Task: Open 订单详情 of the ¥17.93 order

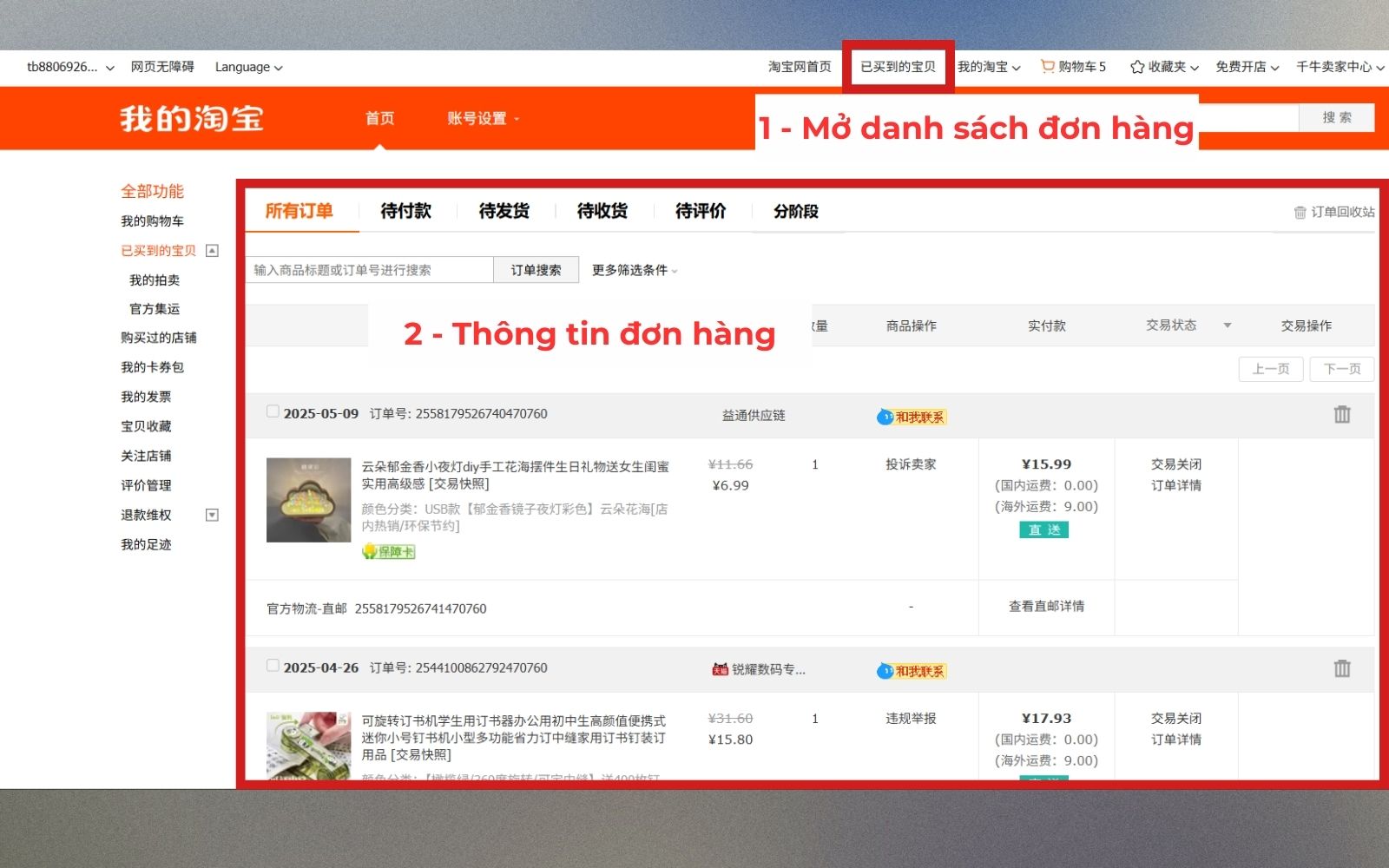Action: pos(1176,740)
